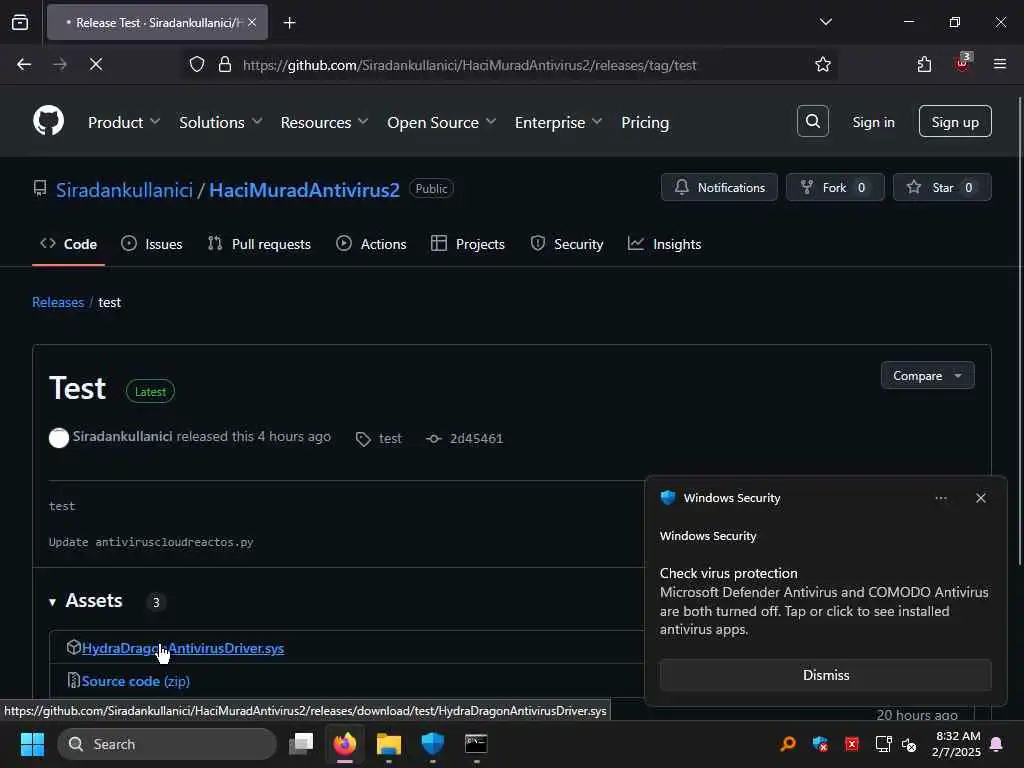1024x768 pixels.
Task: Open the Actions tab
Action: pos(371,244)
